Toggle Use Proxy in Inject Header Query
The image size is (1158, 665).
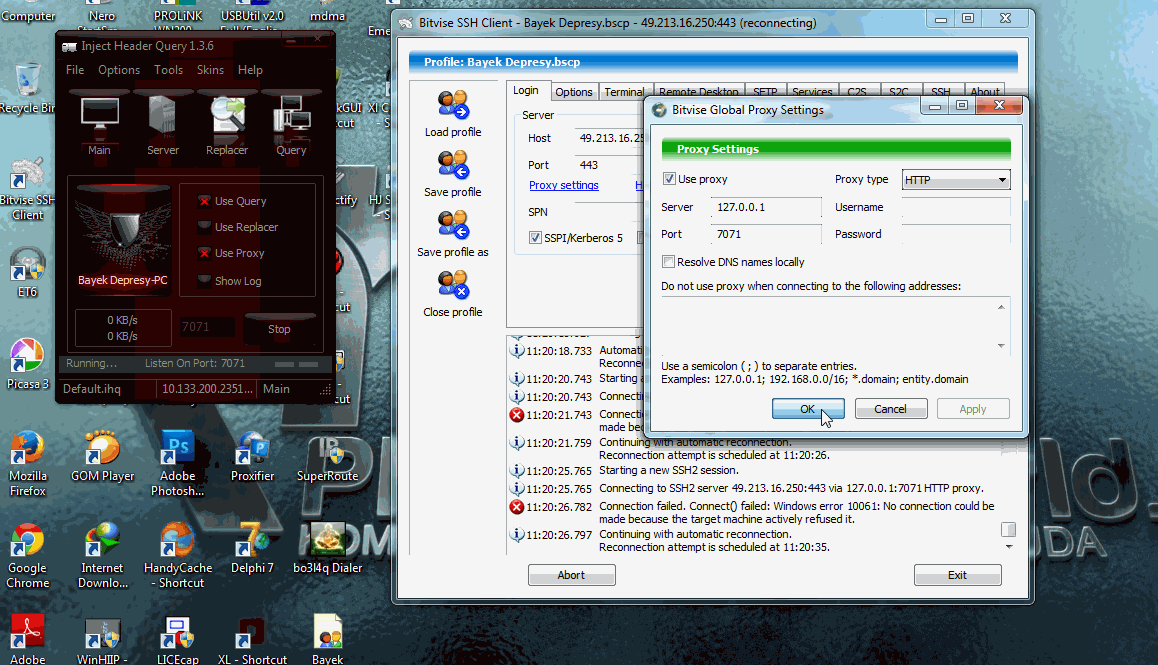205,253
